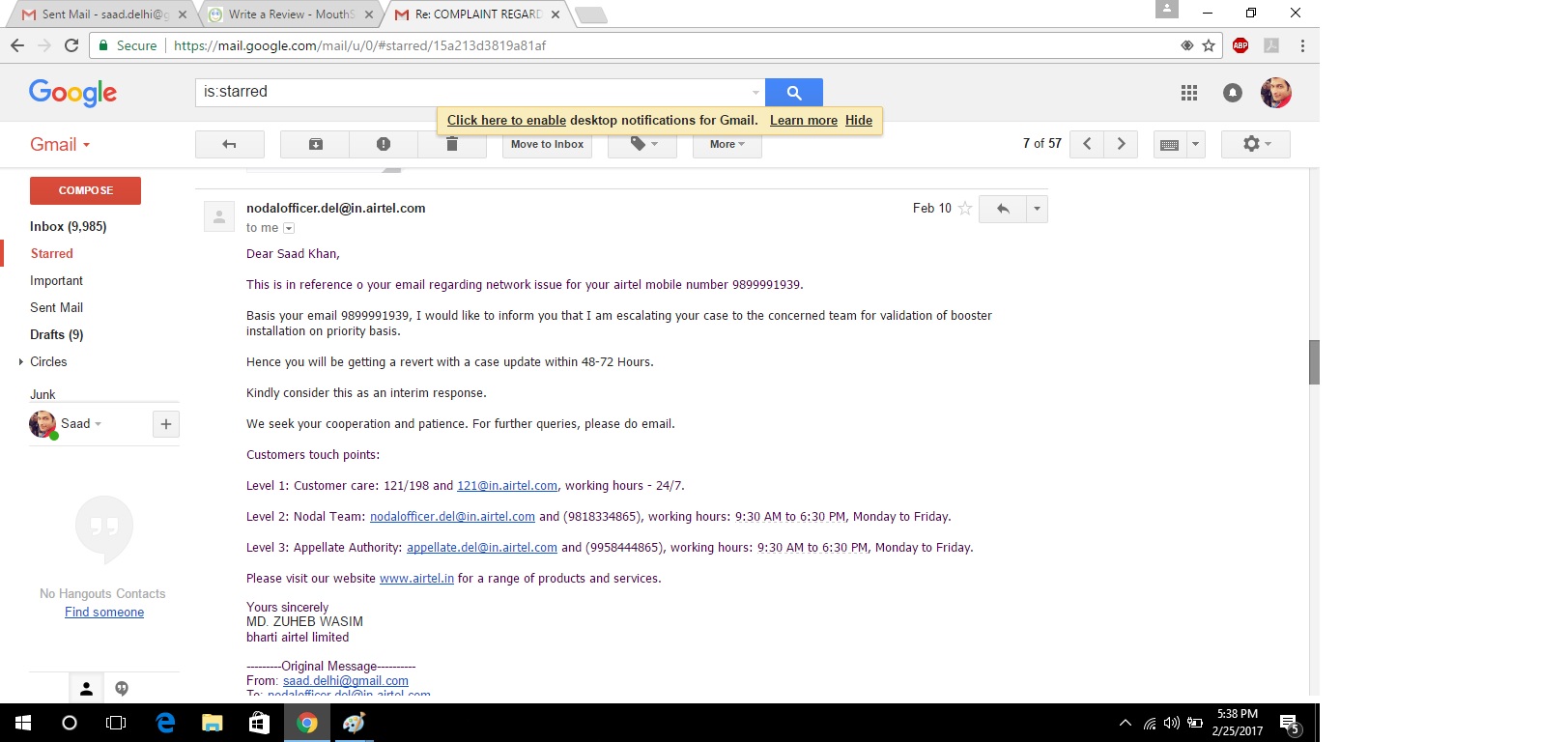Open Gmail settings gear
The height and width of the screenshot is (742, 1568).
coord(1254,144)
